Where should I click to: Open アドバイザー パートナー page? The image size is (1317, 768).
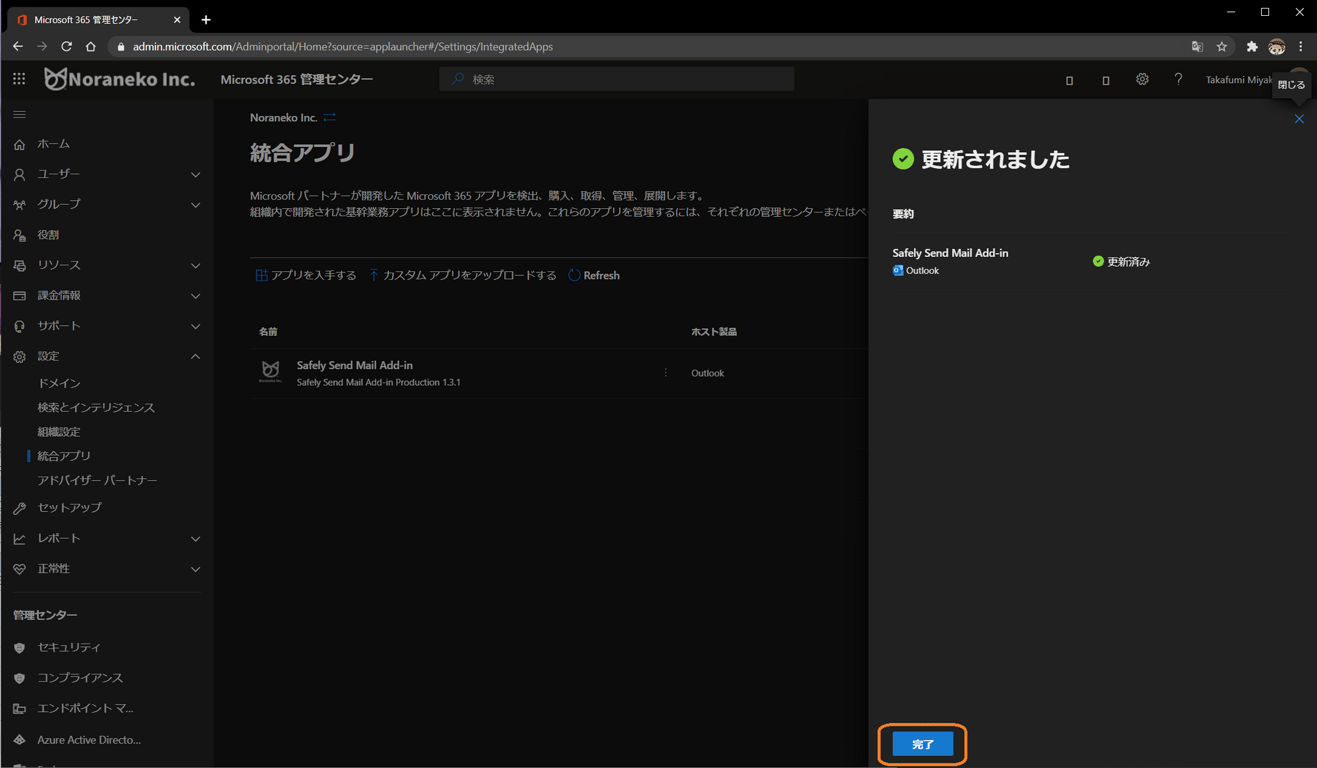(x=97, y=480)
